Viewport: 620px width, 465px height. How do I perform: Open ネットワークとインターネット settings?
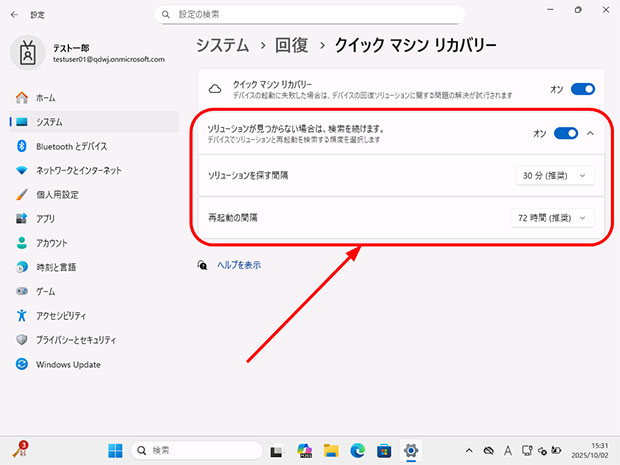[94, 170]
